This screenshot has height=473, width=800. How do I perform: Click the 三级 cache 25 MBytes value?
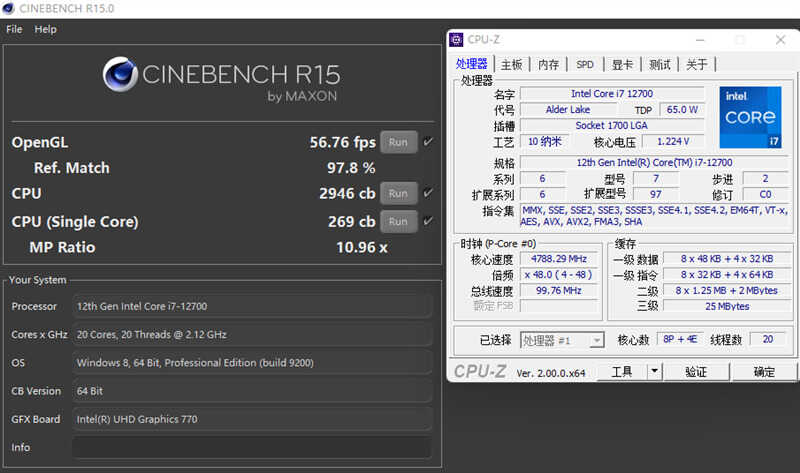click(727, 306)
